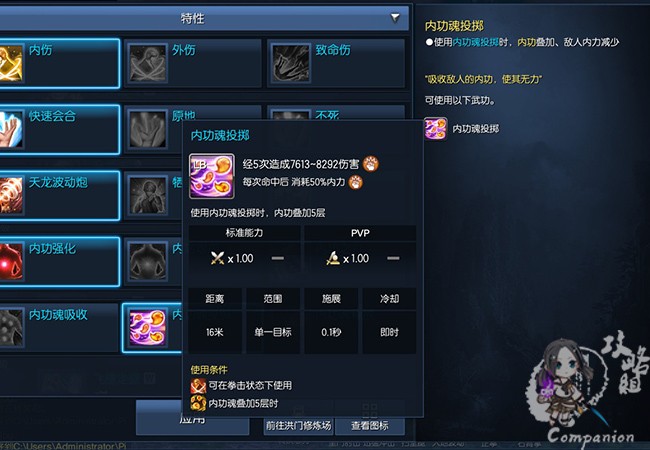Image resolution: width=650 pixels, height=450 pixels.
Task: Click the 查看图标 button
Action: 369,426
